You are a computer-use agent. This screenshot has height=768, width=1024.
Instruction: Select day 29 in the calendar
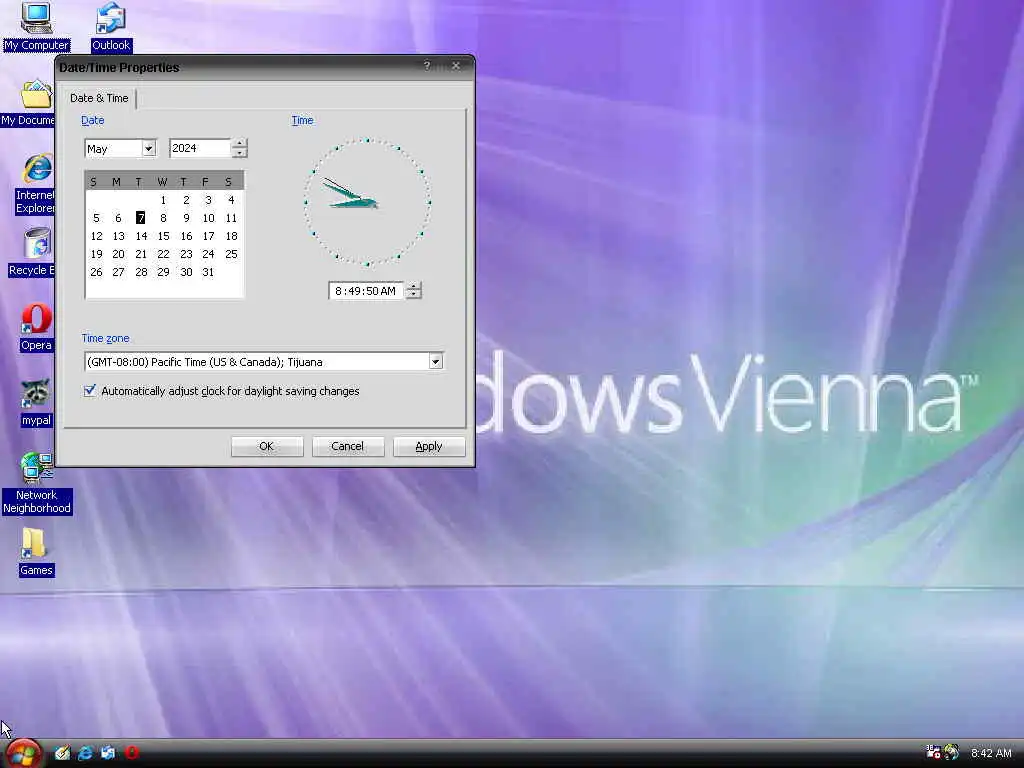163,272
